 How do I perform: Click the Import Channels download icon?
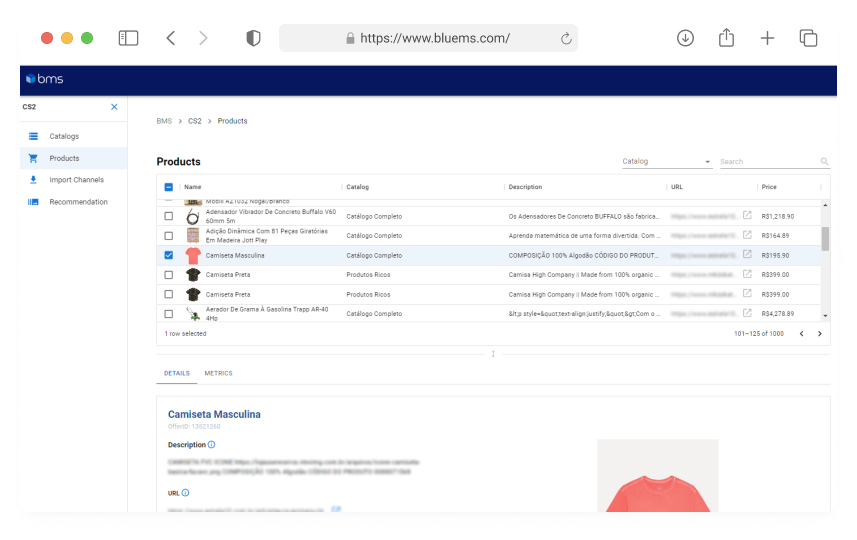(33, 179)
